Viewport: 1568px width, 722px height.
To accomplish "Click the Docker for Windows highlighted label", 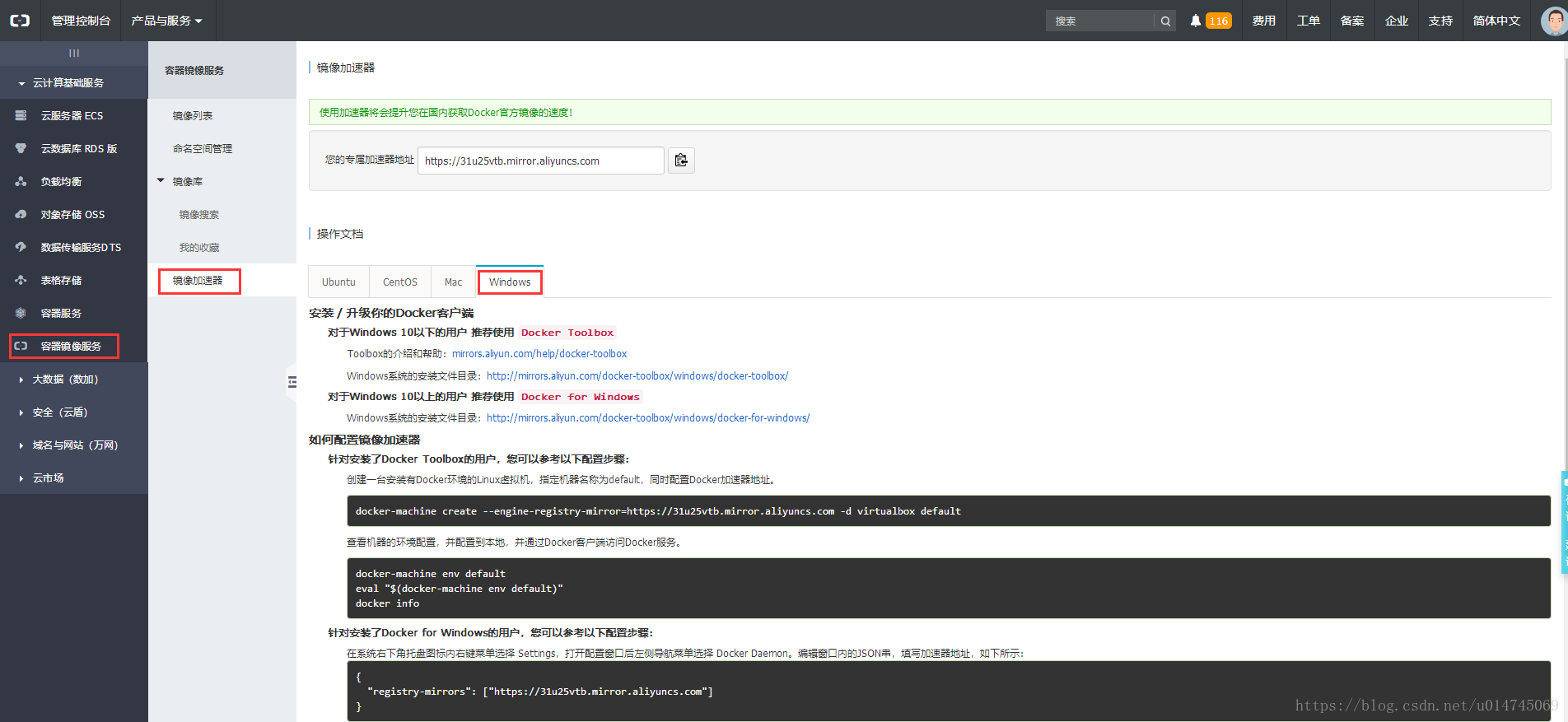I will point(580,397).
